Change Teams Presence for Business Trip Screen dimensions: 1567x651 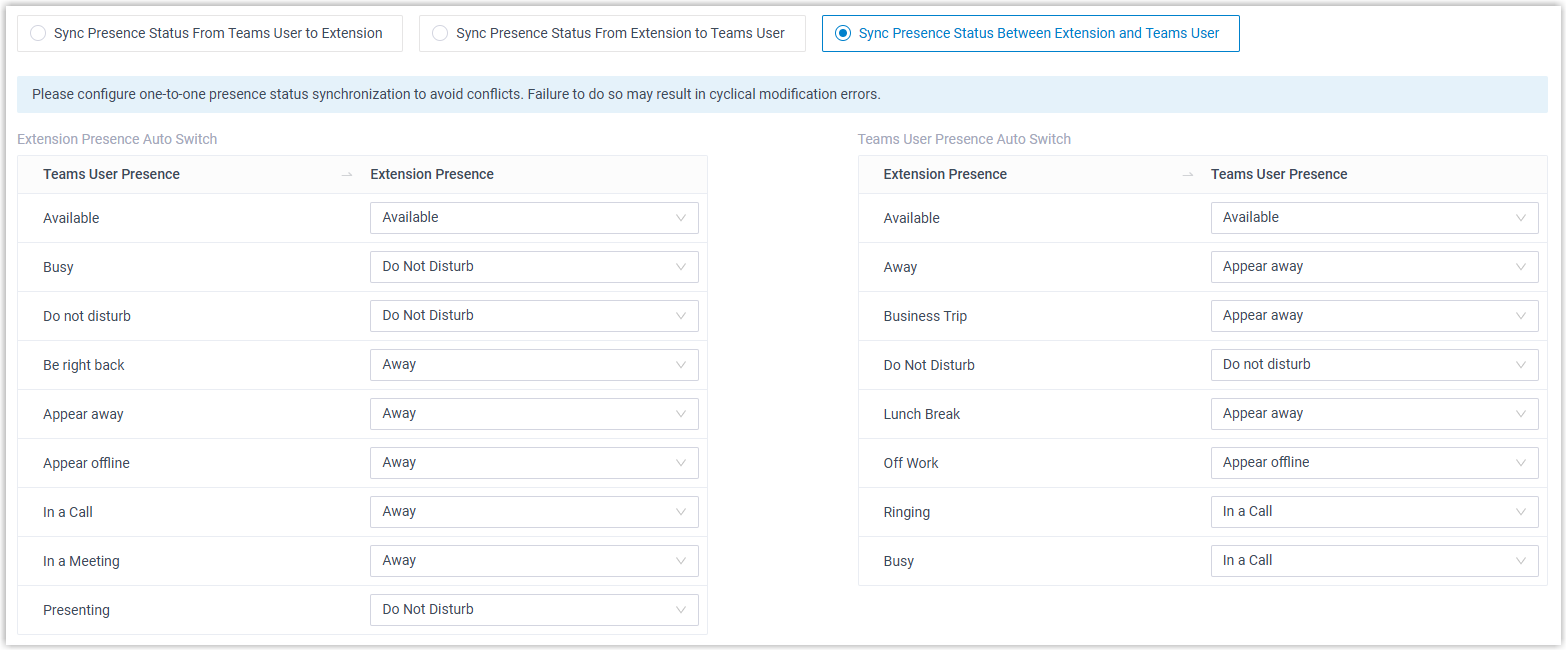tap(1374, 316)
